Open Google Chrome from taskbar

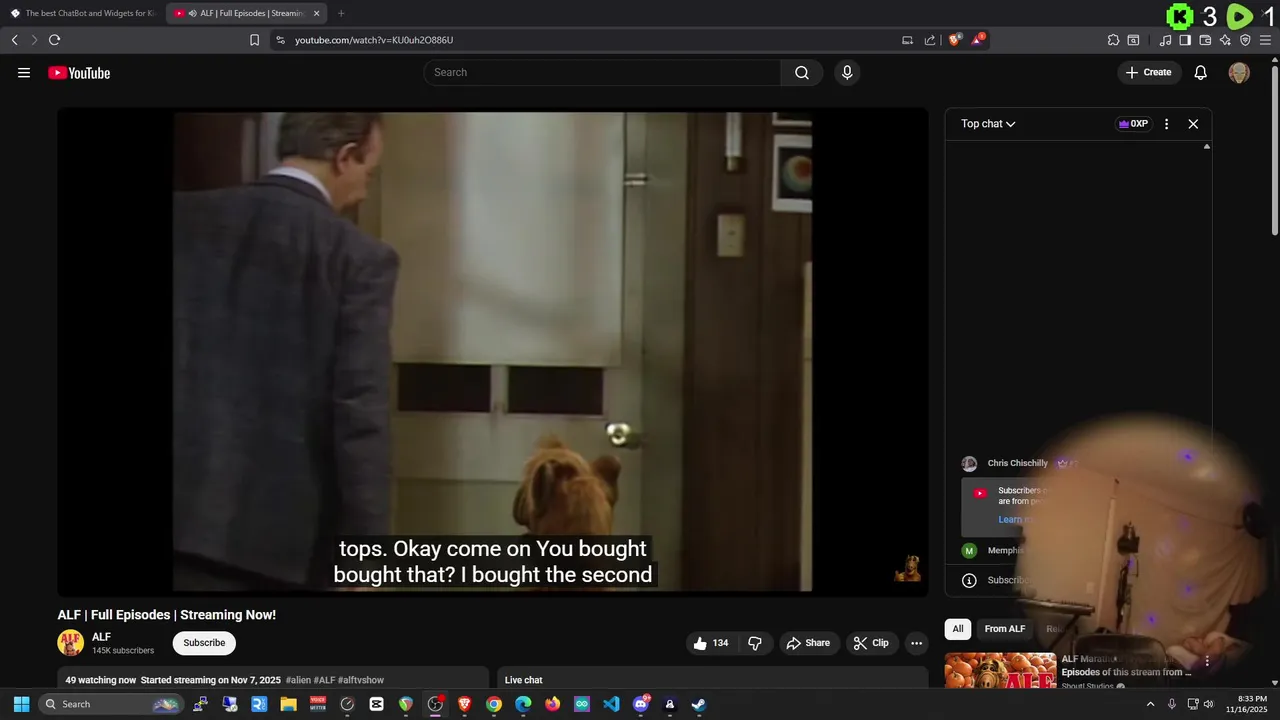click(x=494, y=704)
